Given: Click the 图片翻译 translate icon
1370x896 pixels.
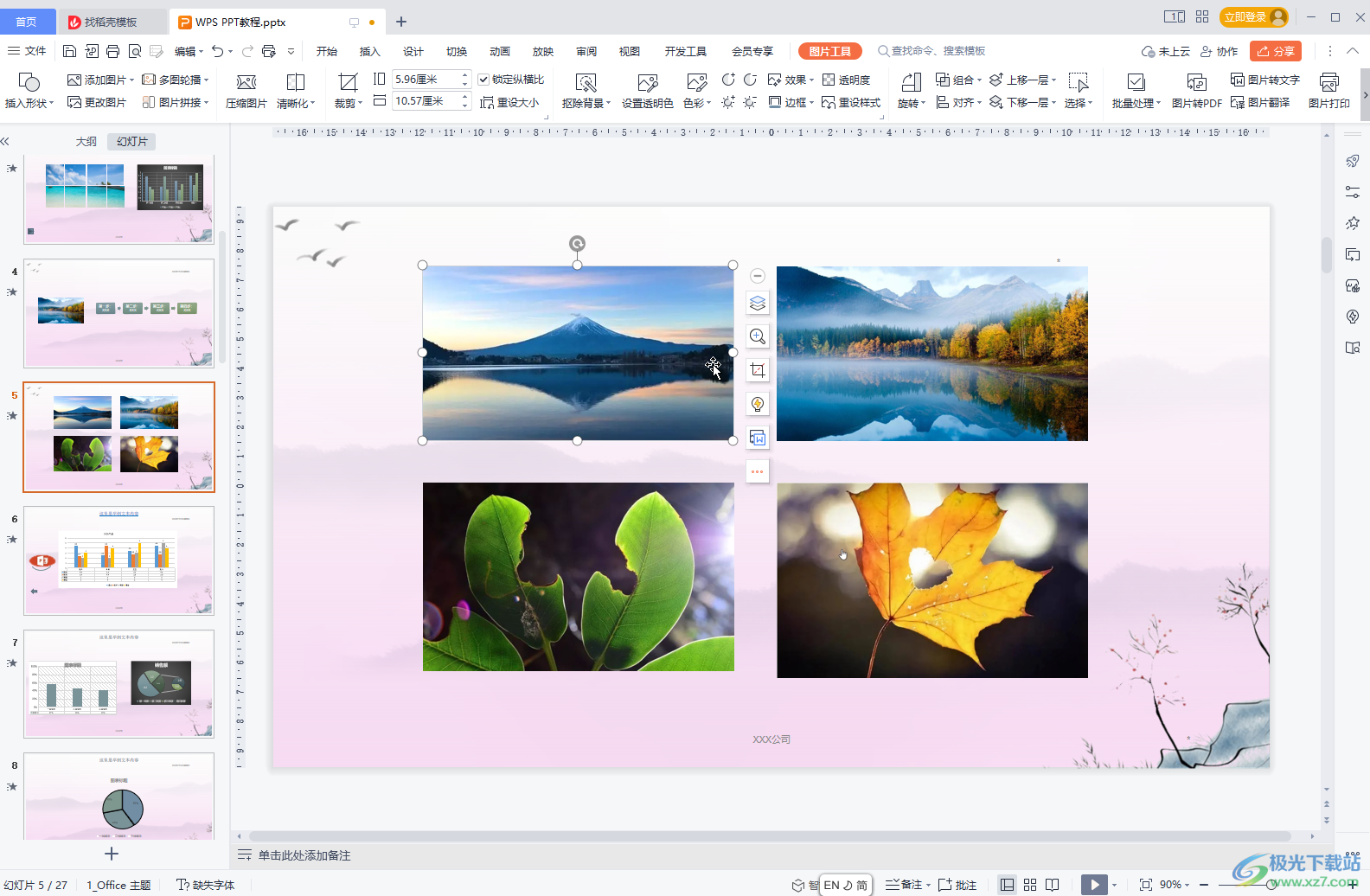Looking at the screenshot, I should 1259,102.
